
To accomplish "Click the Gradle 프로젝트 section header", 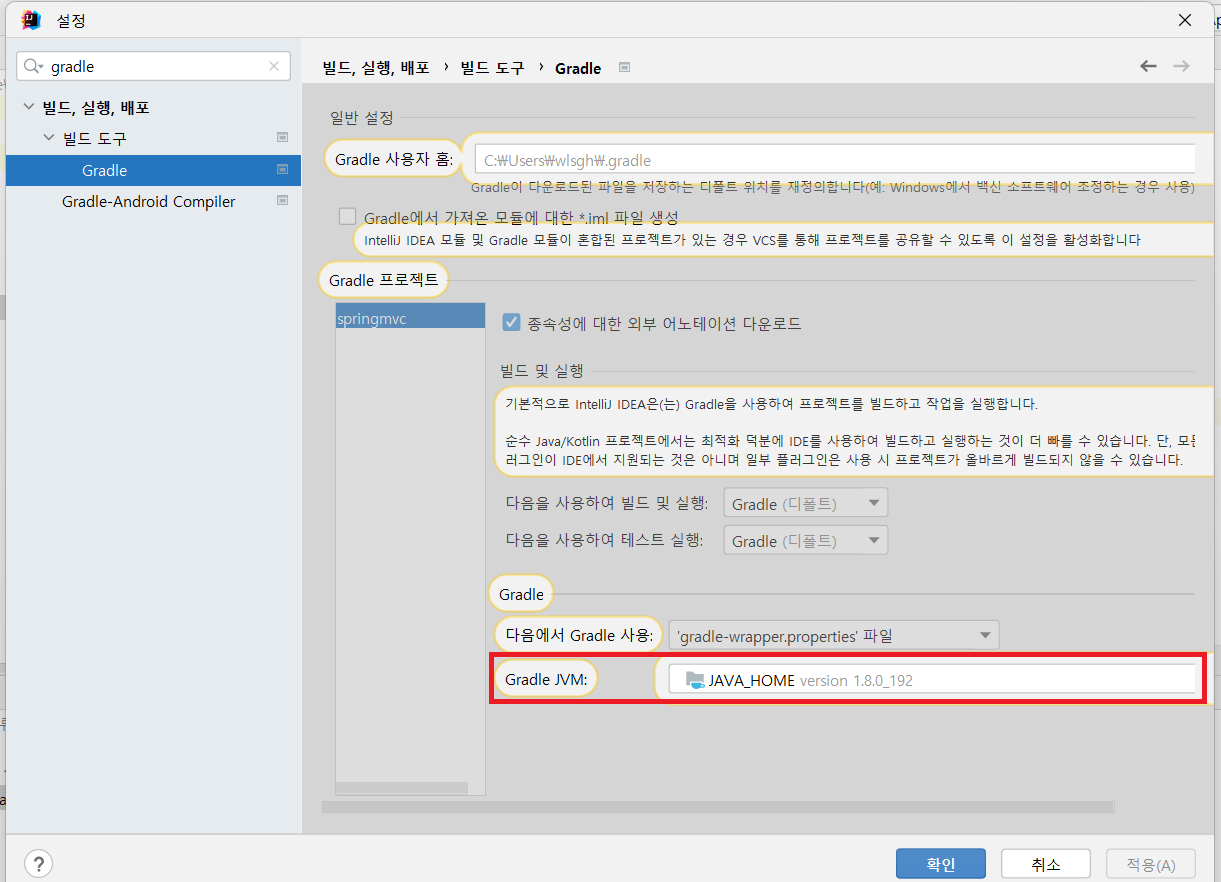I will [383, 280].
